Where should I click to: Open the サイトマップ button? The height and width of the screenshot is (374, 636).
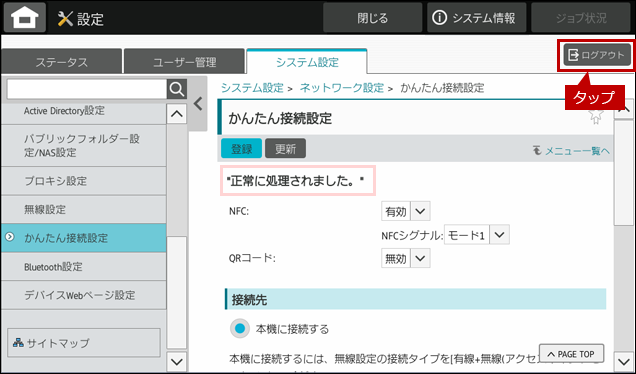click(x=84, y=343)
